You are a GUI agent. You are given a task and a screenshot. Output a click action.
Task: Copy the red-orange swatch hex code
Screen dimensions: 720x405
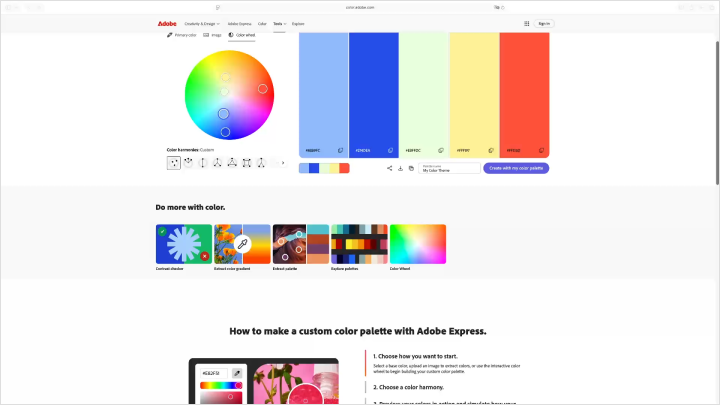(x=541, y=150)
